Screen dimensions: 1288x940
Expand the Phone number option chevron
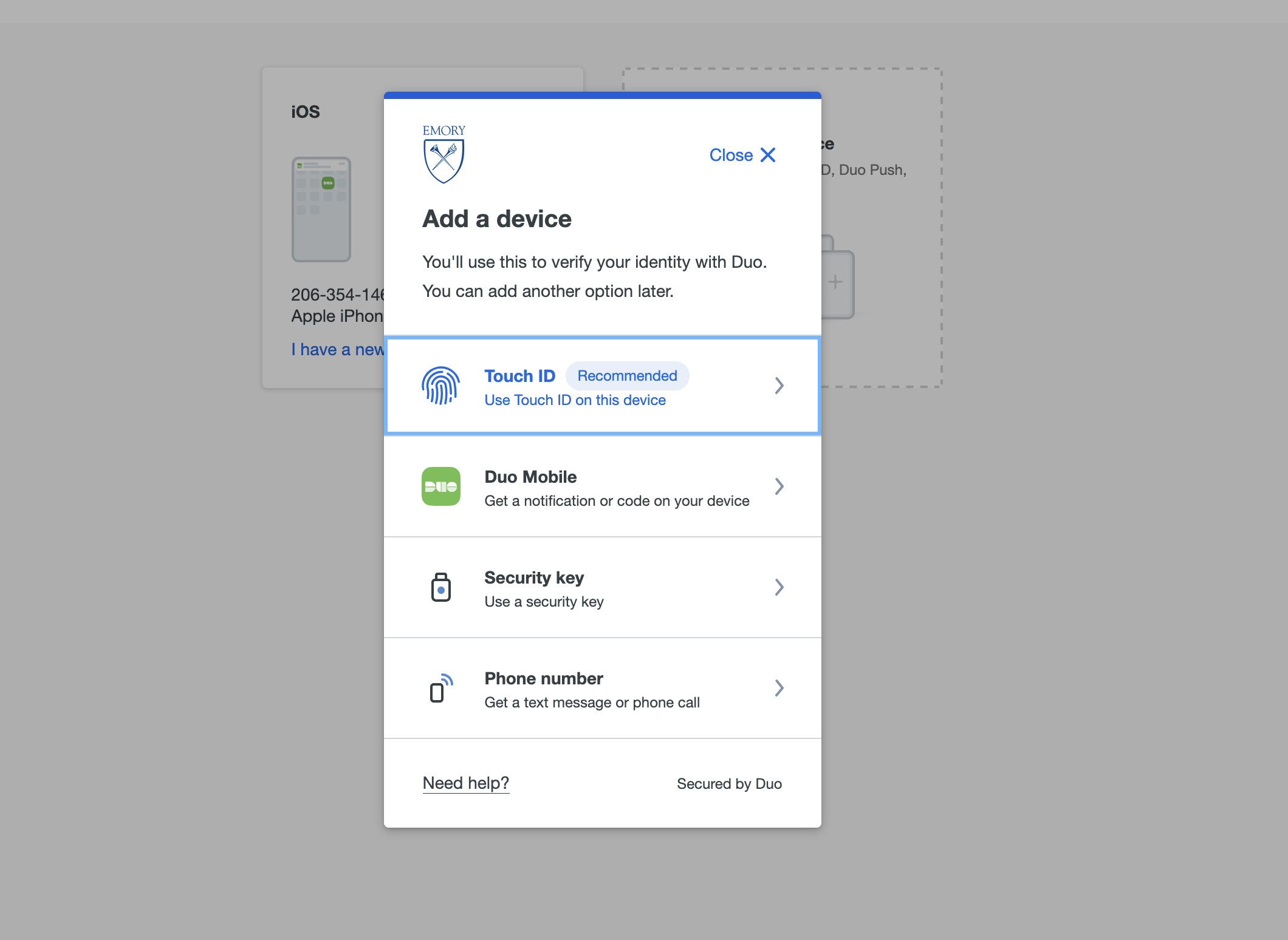[x=779, y=688]
